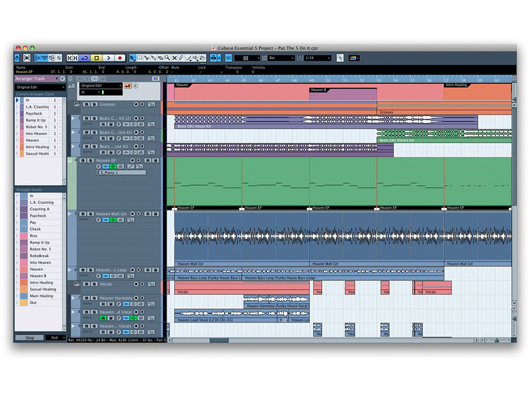Toggle the green Monitor button on Heaven Lead Vocal
Image resolution: width=530 pixels, height=398 pixels.
pos(103,318)
